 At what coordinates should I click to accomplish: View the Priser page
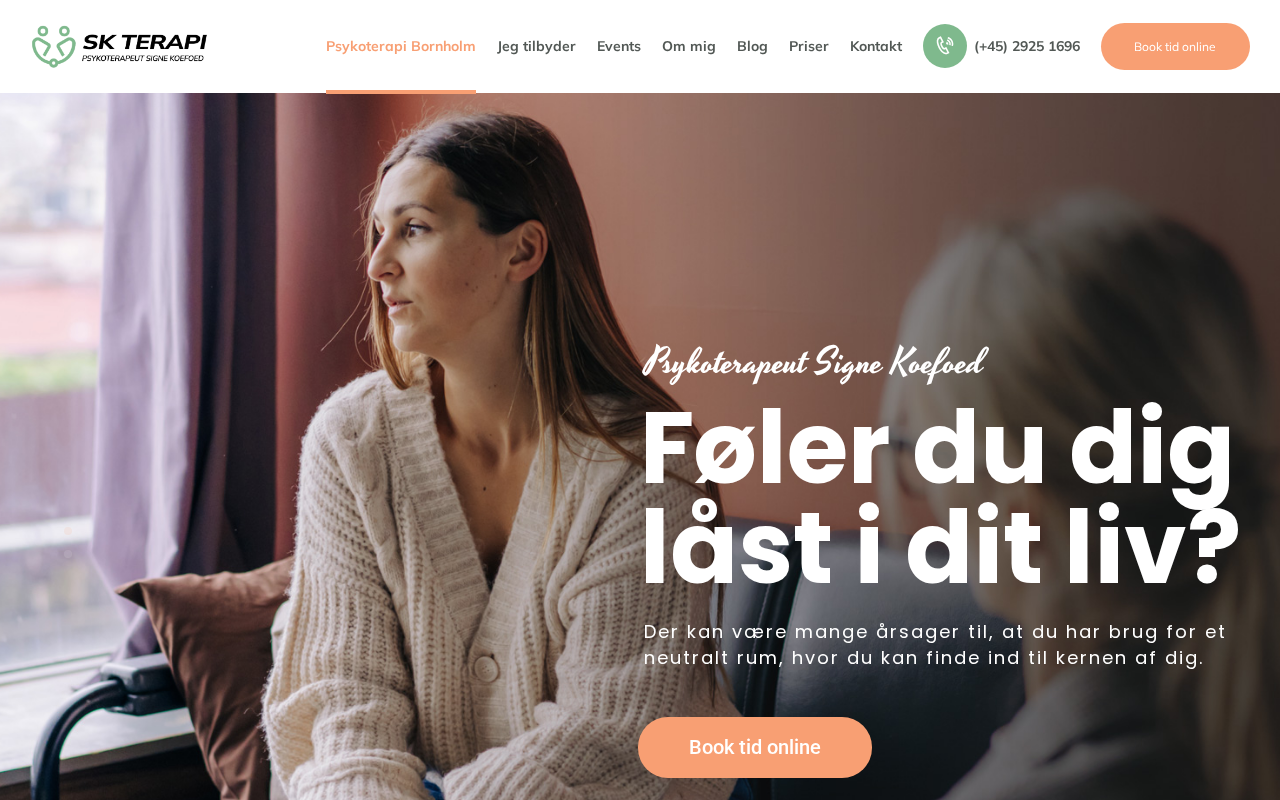[809, 46]
